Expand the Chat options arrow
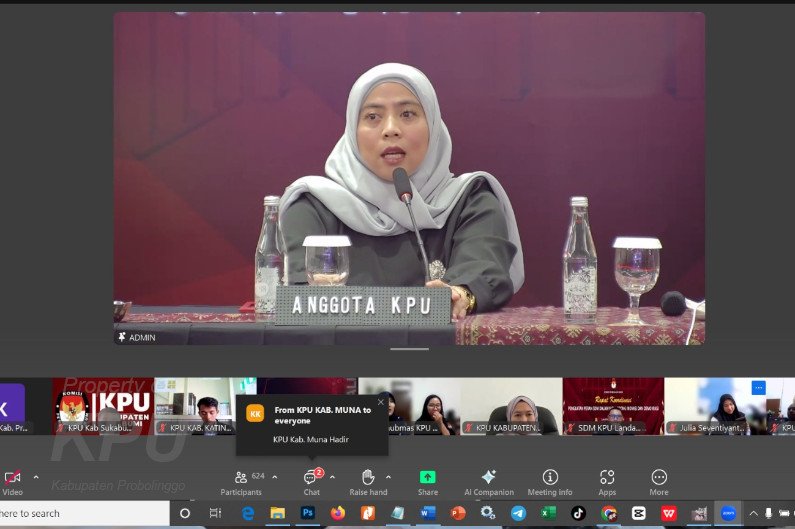 pyautogui.click(x=332, y=477)
